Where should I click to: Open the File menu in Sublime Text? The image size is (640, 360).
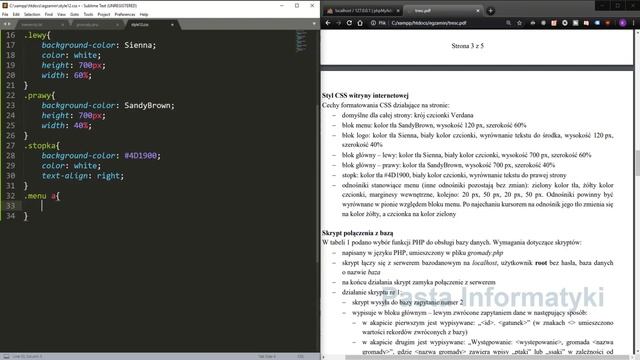coord(5,14)
